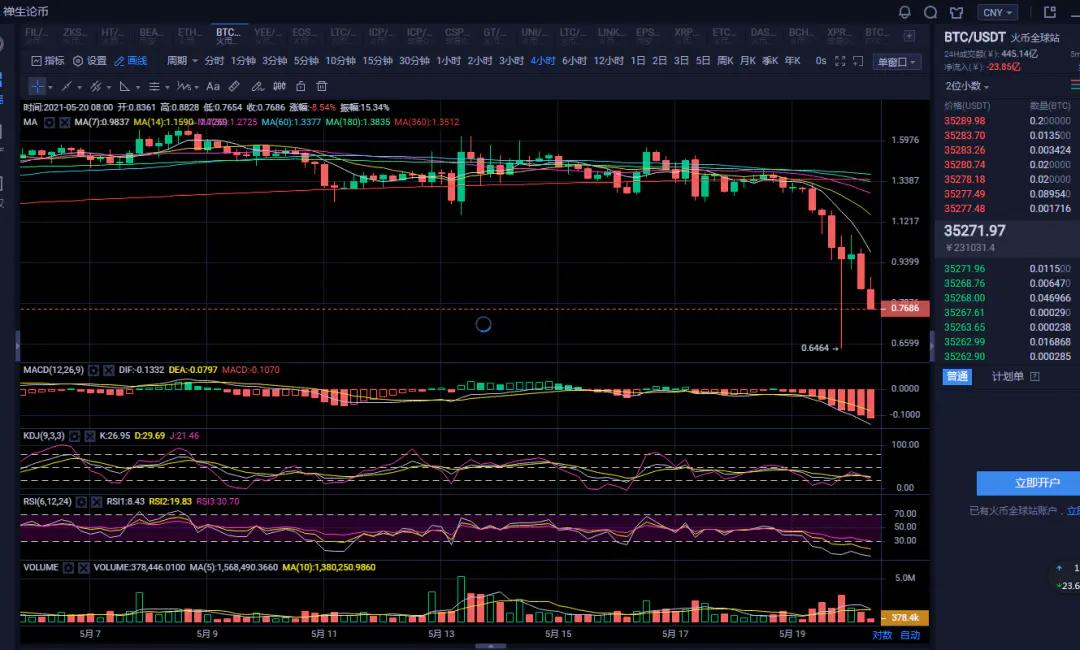Viewport: 1080px width, 650px height.
Task: Open MACD indicator settings gear
Action: (x=94, y=370)
